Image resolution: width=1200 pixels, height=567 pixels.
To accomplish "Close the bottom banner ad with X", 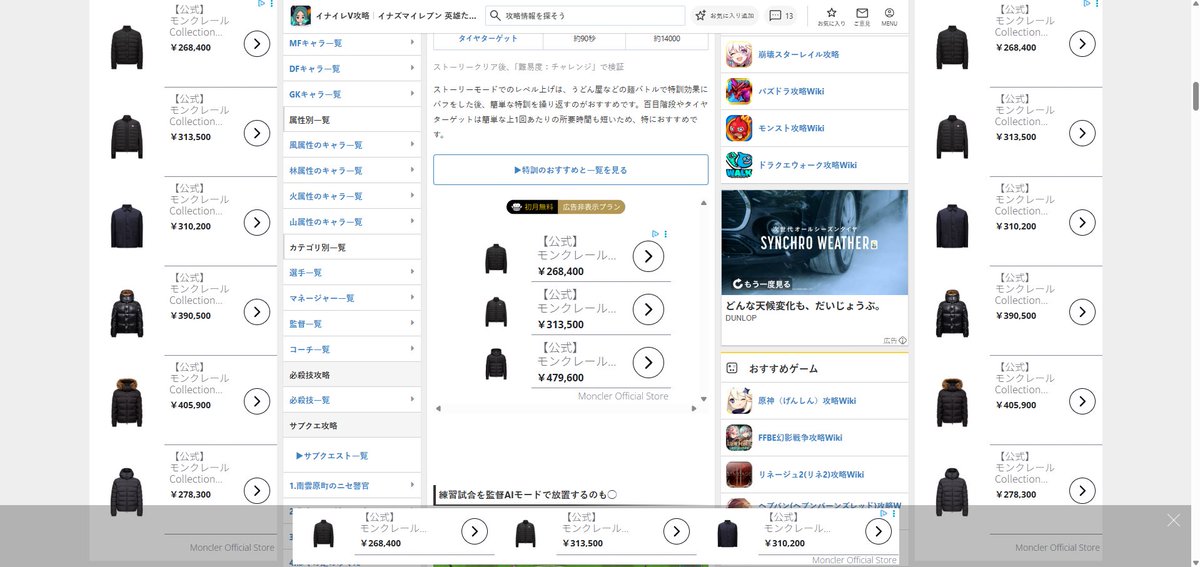I will tap(1173, 520).
